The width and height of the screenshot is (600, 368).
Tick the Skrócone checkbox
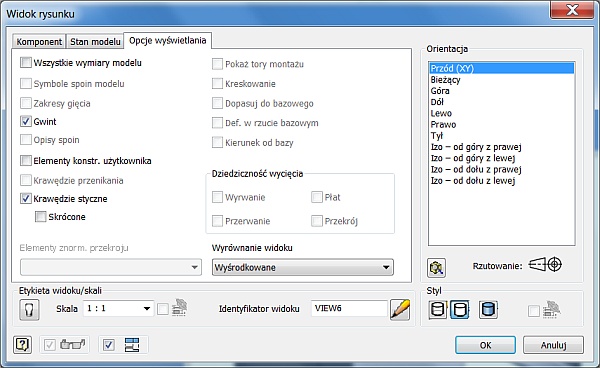point(41,217)
